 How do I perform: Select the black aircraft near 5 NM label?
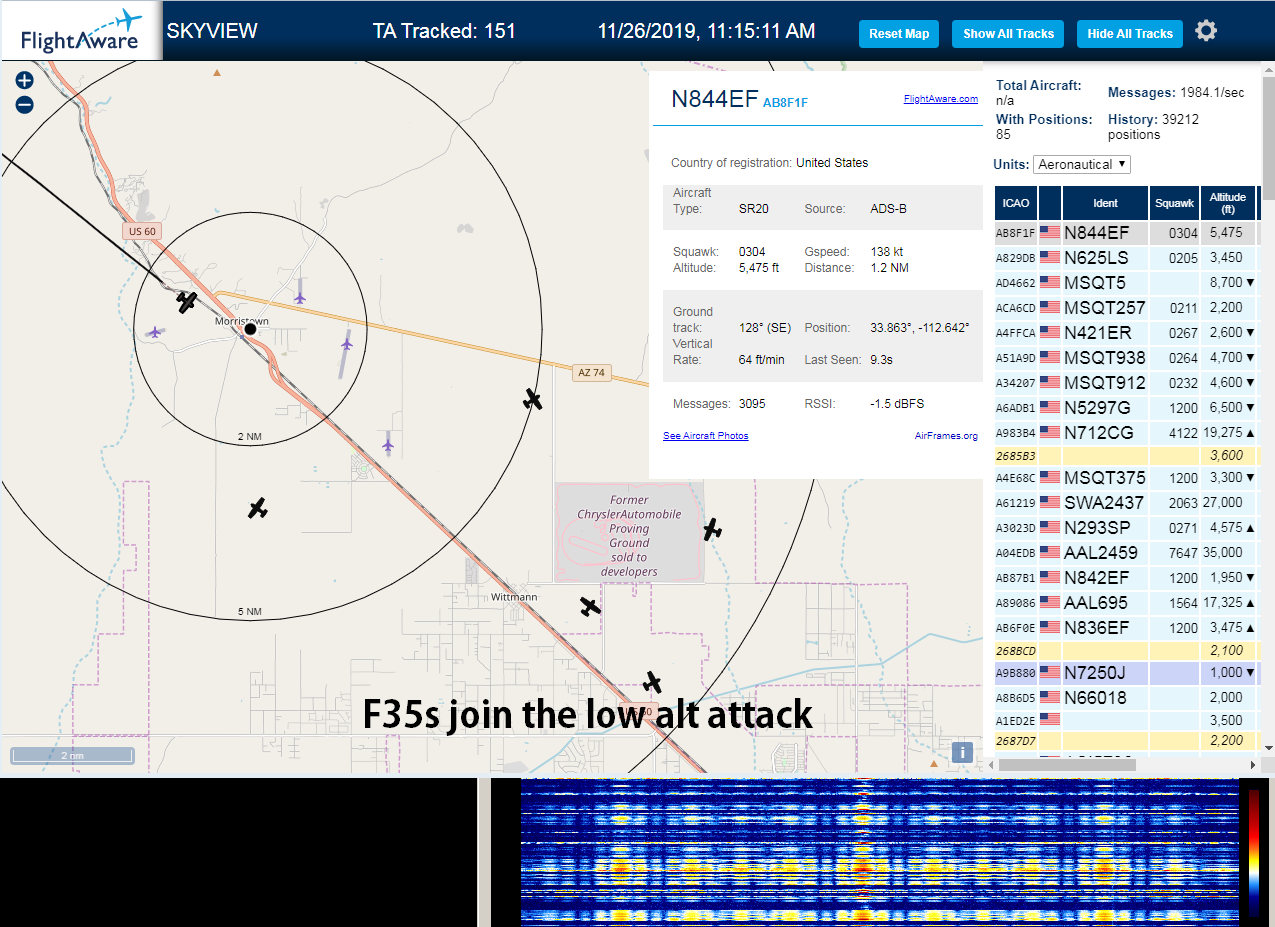[258, 508]
